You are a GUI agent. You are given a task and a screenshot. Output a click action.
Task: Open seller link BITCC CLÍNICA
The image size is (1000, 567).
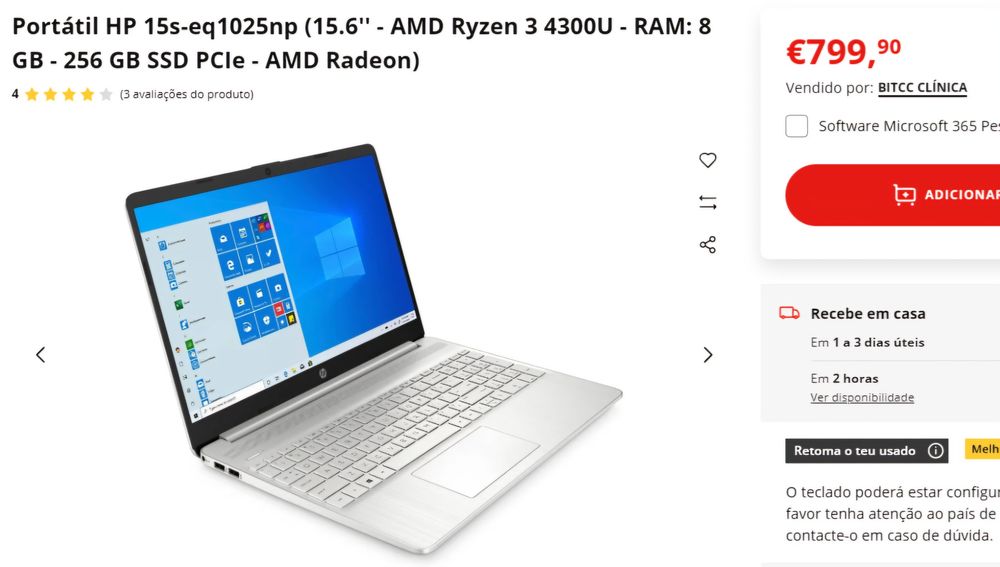coord(922,87)
